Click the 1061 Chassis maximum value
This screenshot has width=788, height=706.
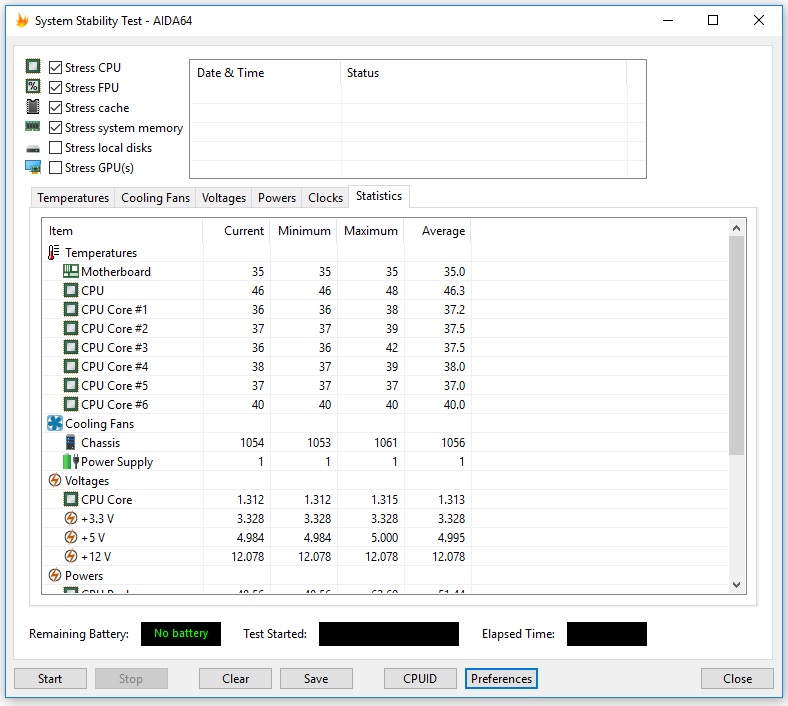pos(385,443)
